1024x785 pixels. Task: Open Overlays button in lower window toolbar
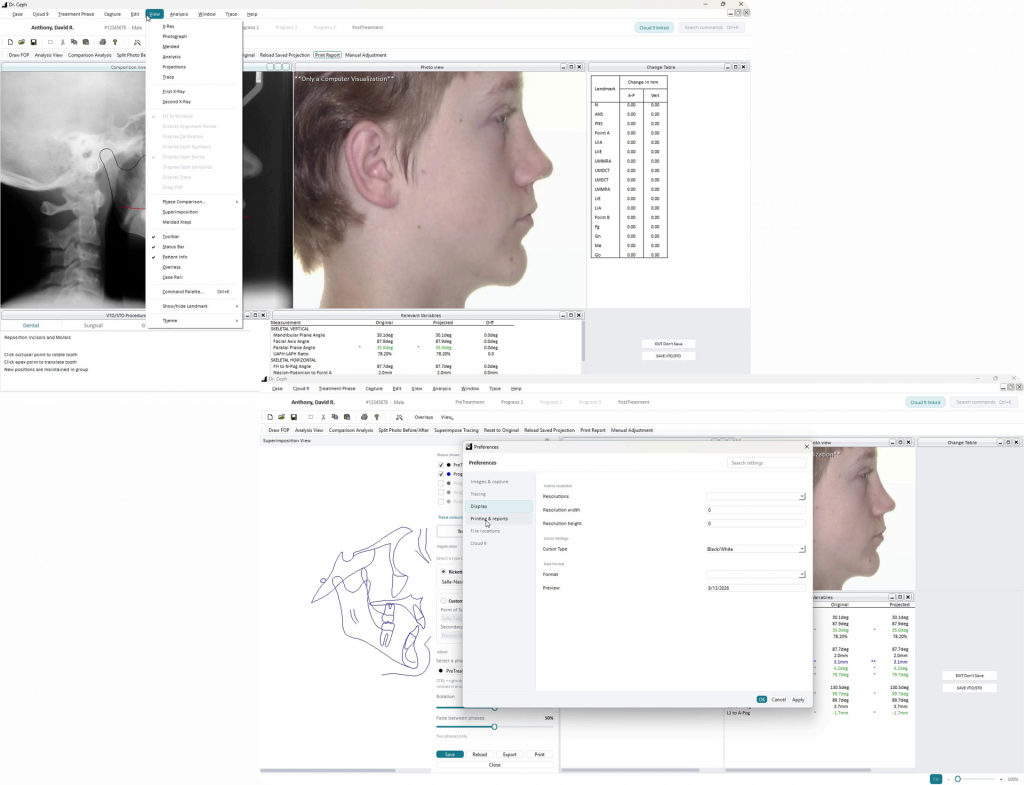(423, 417)
